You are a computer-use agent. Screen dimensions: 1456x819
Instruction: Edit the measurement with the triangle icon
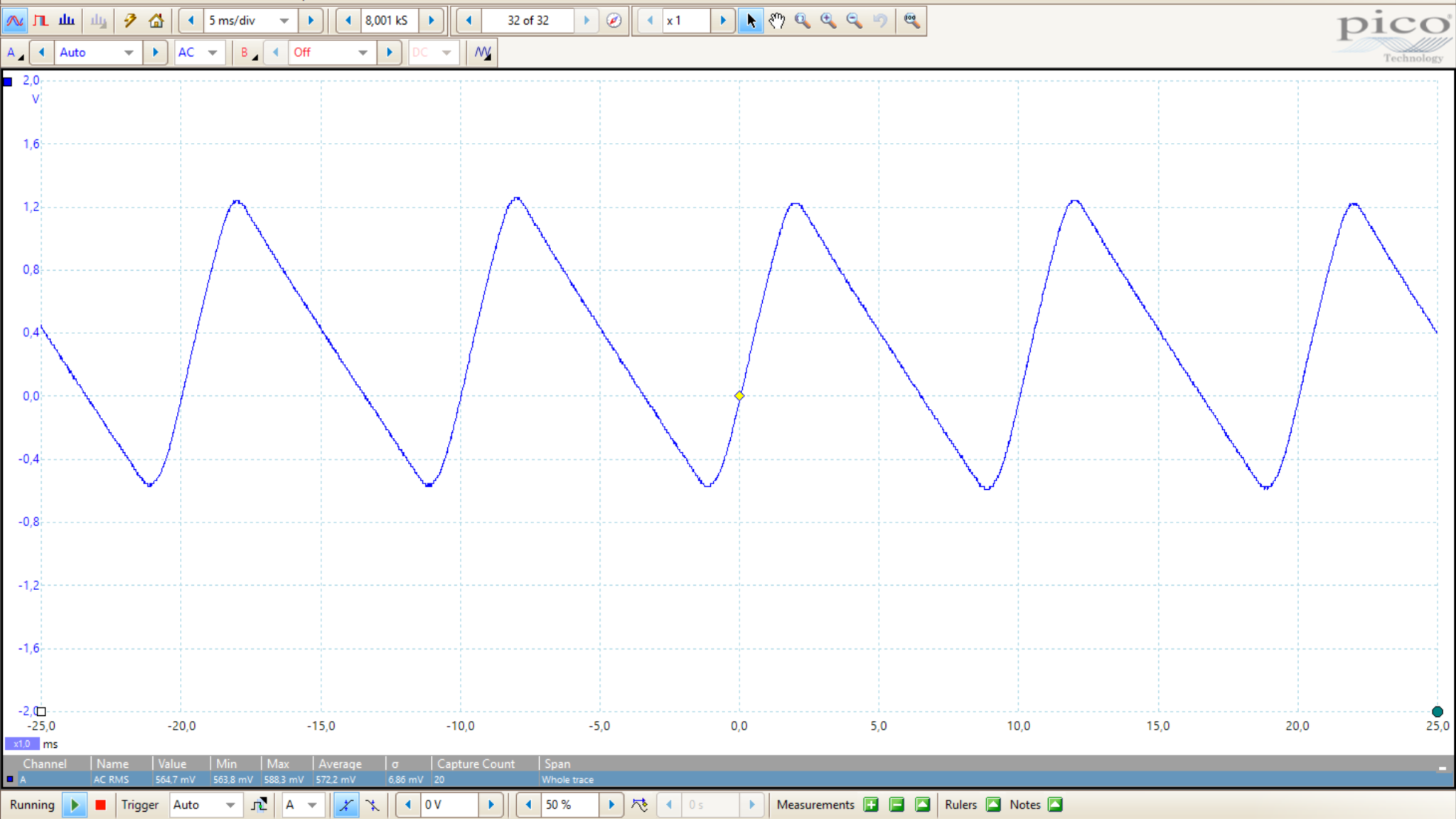point(922,805)
